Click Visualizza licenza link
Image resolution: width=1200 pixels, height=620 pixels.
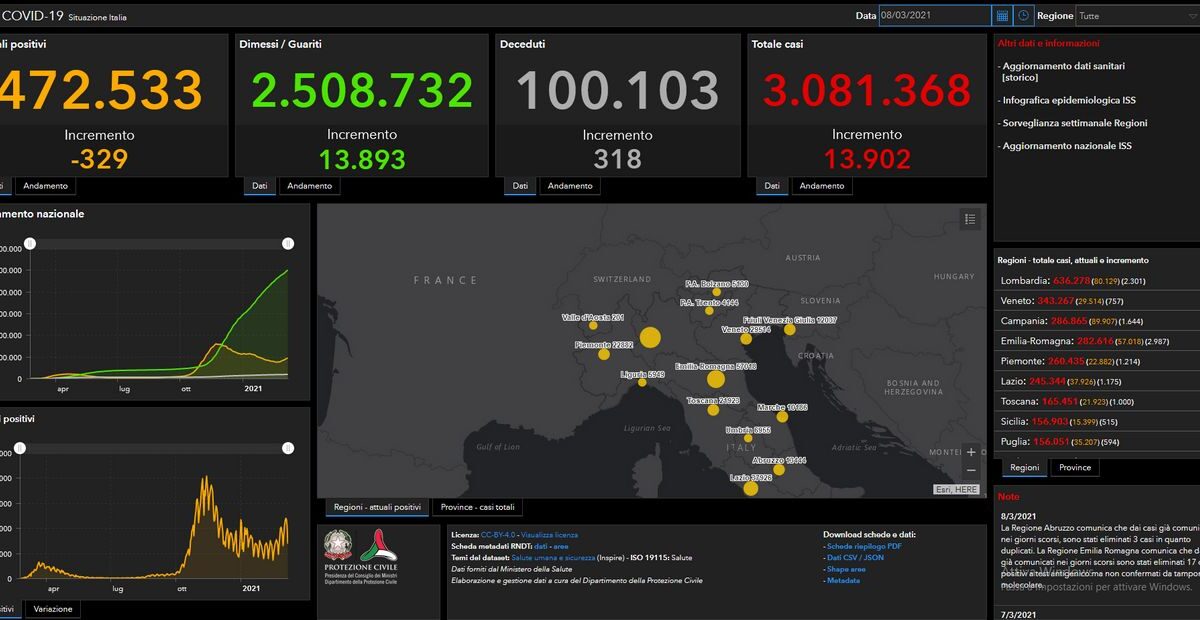pos(549,535)
